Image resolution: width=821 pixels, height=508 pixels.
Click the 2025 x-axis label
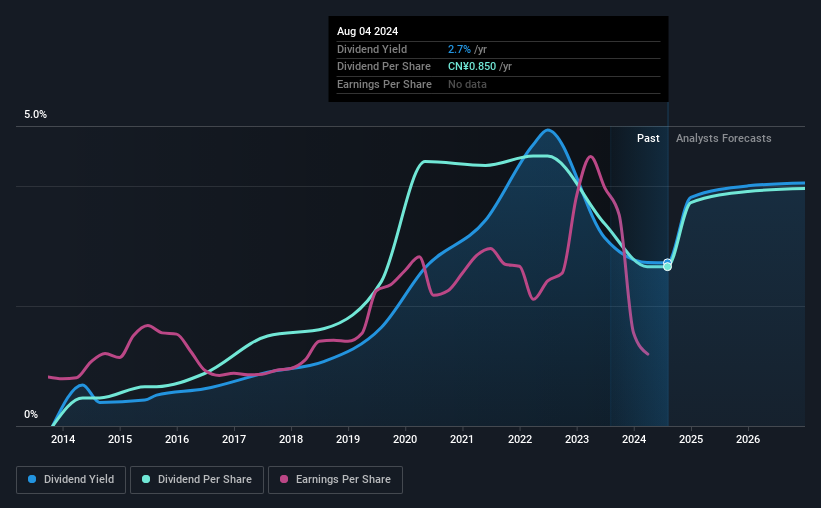pos(691,439)
